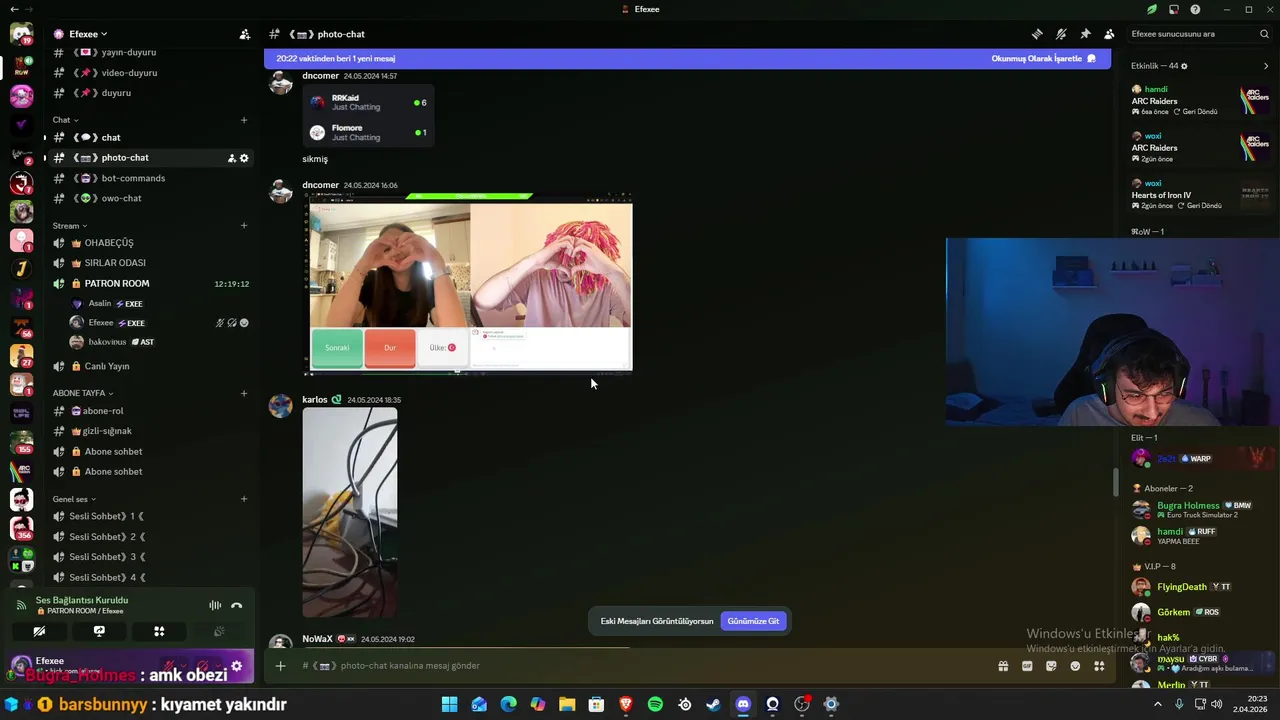
Task: Open the video-duyuru channel
Action: coord(128,73)
